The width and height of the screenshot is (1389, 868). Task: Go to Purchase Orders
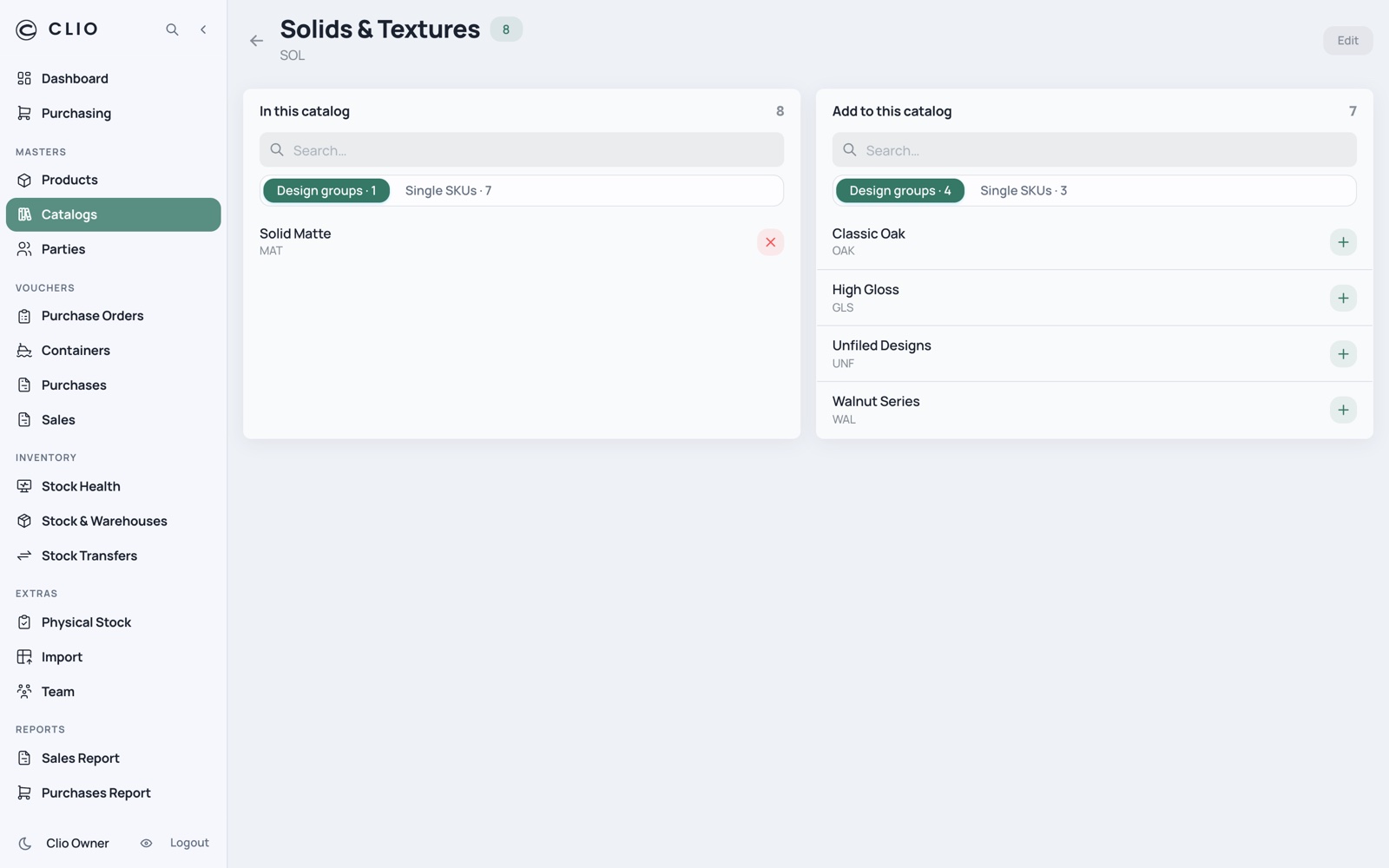click(x=114, y=316)
